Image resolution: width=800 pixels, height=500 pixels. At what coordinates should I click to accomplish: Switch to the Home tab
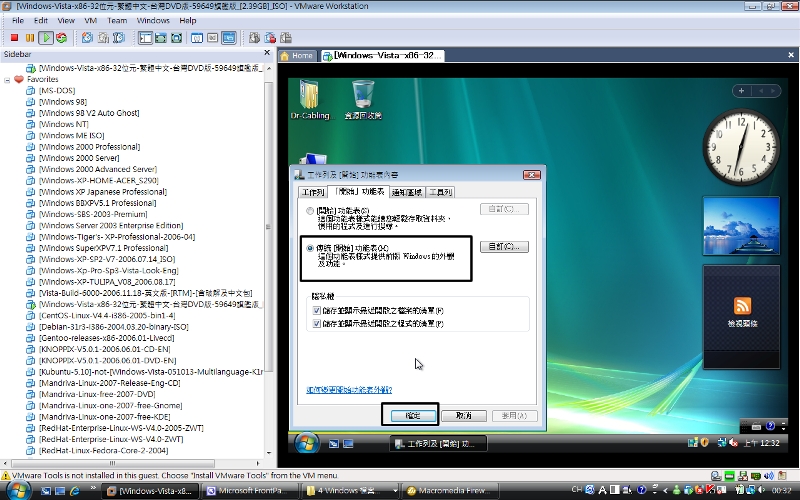click(297, 56)
